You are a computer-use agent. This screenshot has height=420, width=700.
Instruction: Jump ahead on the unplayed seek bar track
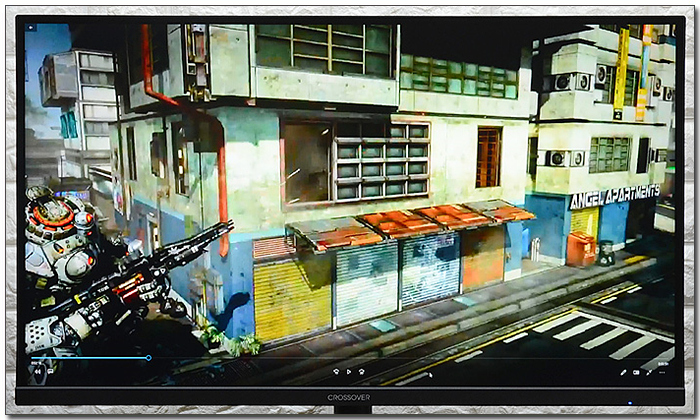[400, 357]
